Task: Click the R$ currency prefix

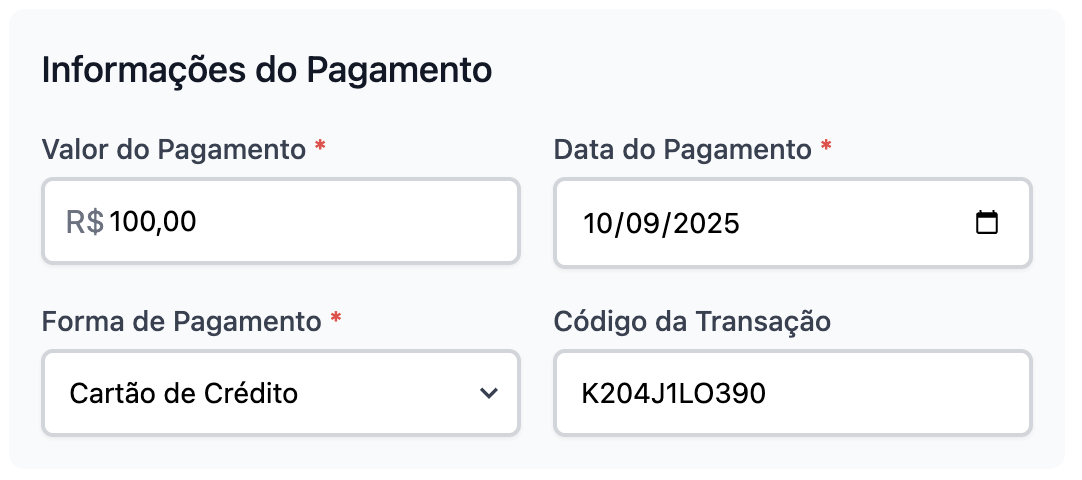Action: 85,222
